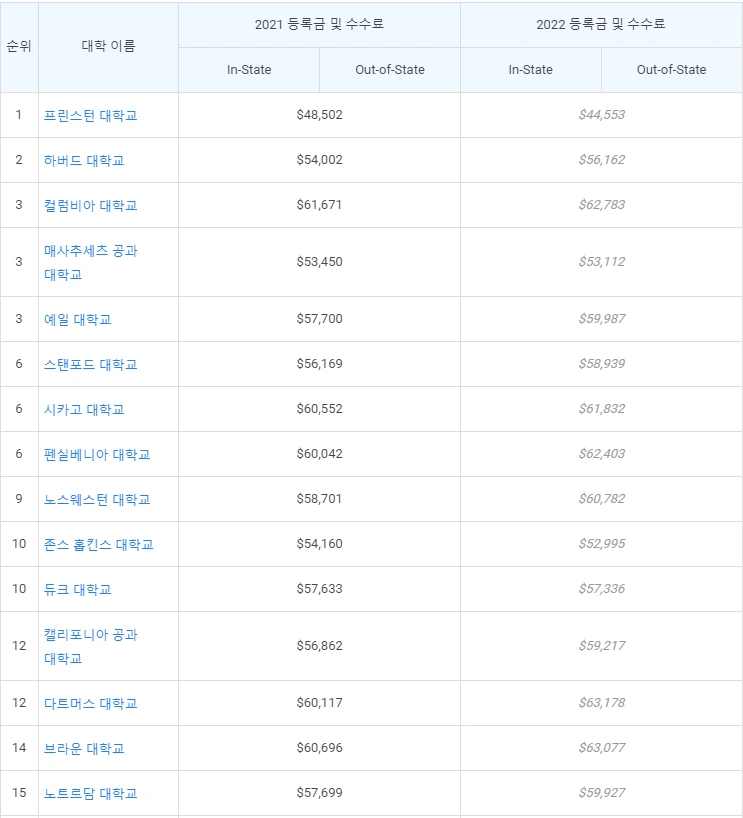Select the $60,117 tuition value
The image size is (743, 818).
pos(319,702)
